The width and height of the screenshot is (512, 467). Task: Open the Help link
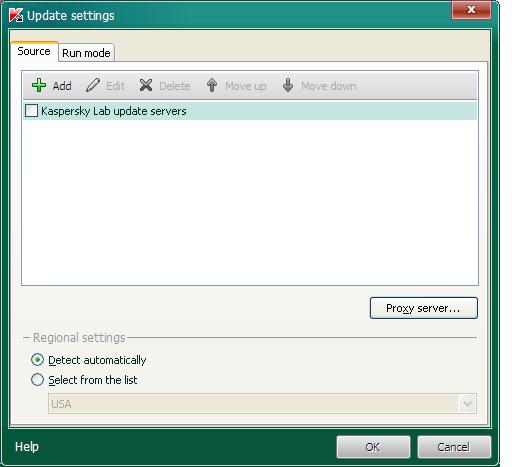(27, 446)
